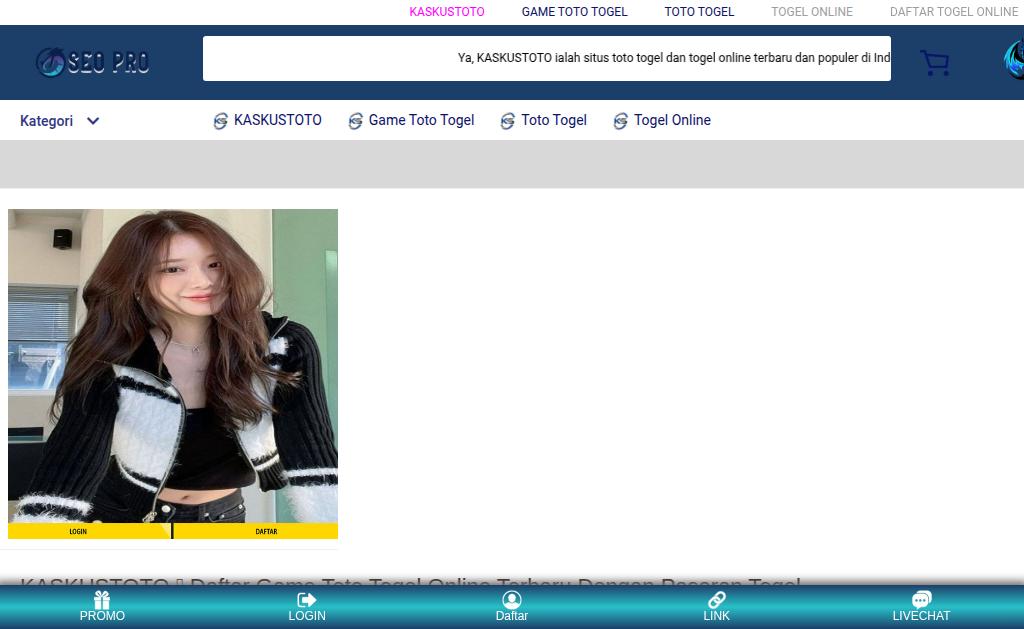1024x629 pixels.
Task: Open DAFTAR TOGEL ONLINE top link
Action: pos(953,12)
